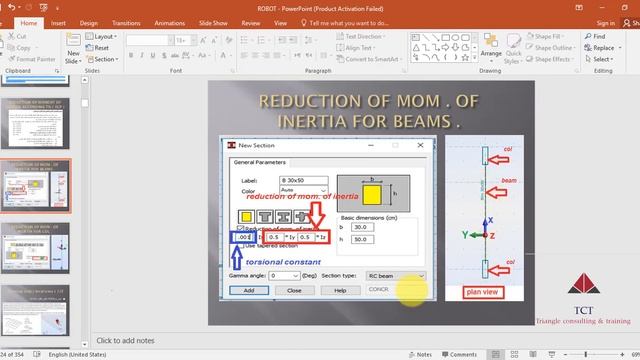The width and height of the screenshot is (640, 360).
Task: Open the Share pane
Action: [631, 23]
